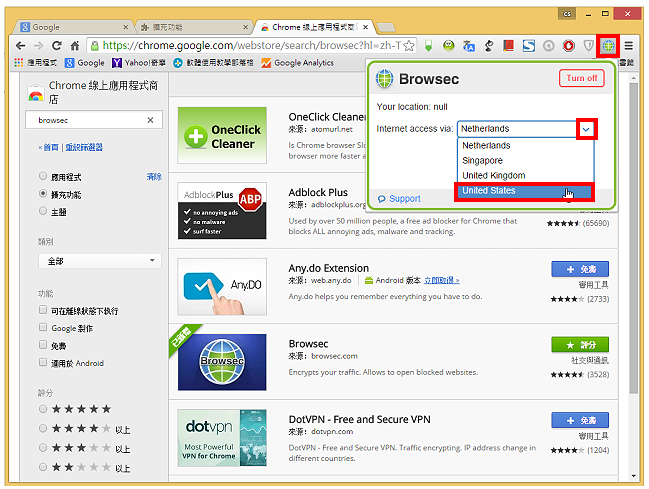This screenshot has width=649, height=489.
Task: Select the extensions radio button filter
Action: (x=43, y=193)
